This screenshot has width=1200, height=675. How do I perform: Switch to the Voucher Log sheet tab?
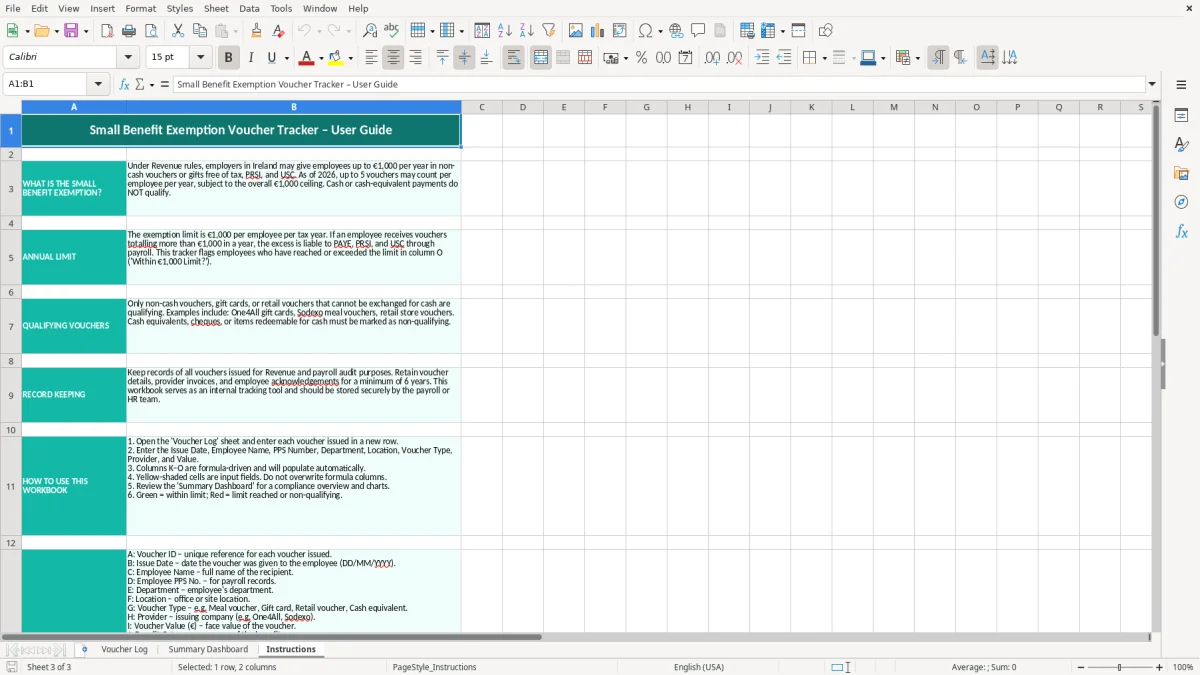pyautogui.click(x=124, y=649)
